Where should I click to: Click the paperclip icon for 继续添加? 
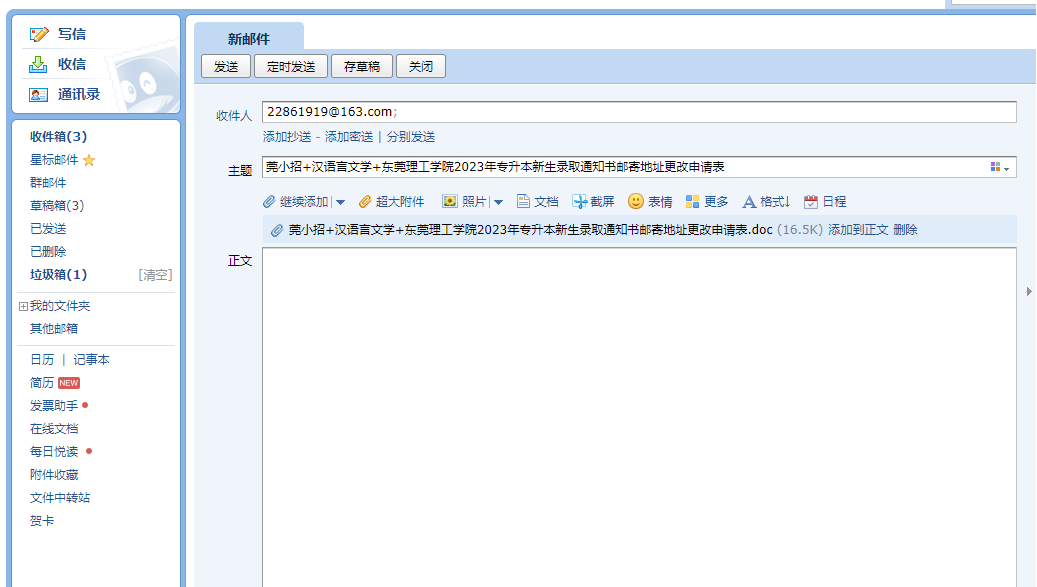coord(269,202)
